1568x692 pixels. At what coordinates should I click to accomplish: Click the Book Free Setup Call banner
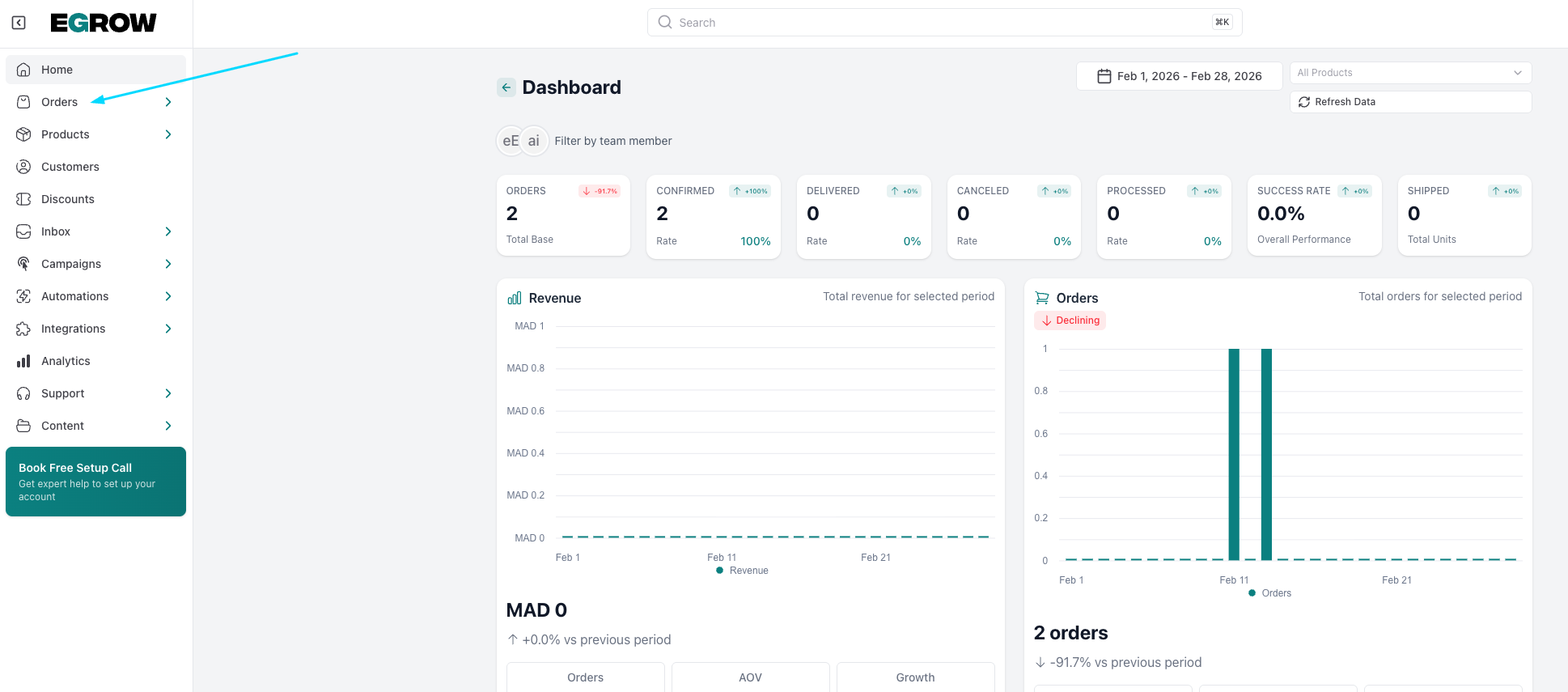pos(95,482)
